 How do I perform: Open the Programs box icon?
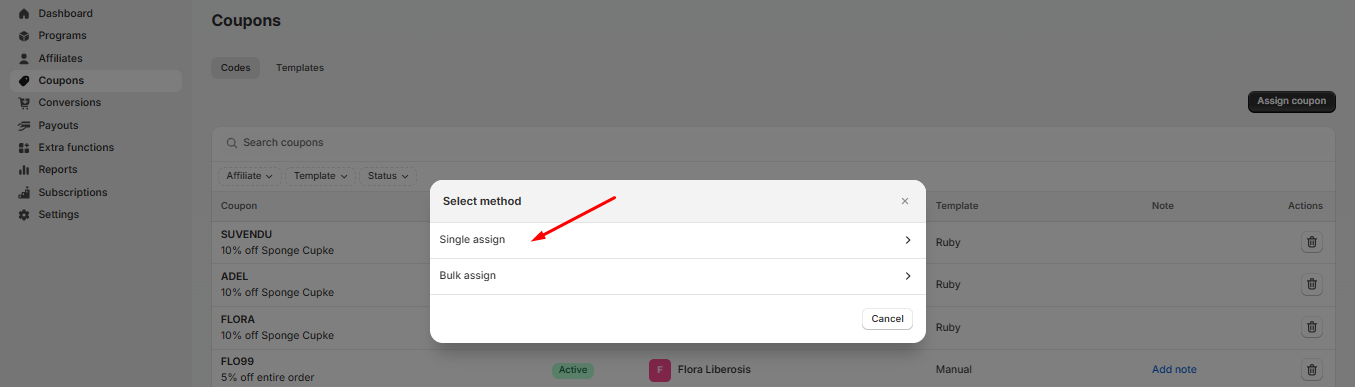click(x=24, y=36)
